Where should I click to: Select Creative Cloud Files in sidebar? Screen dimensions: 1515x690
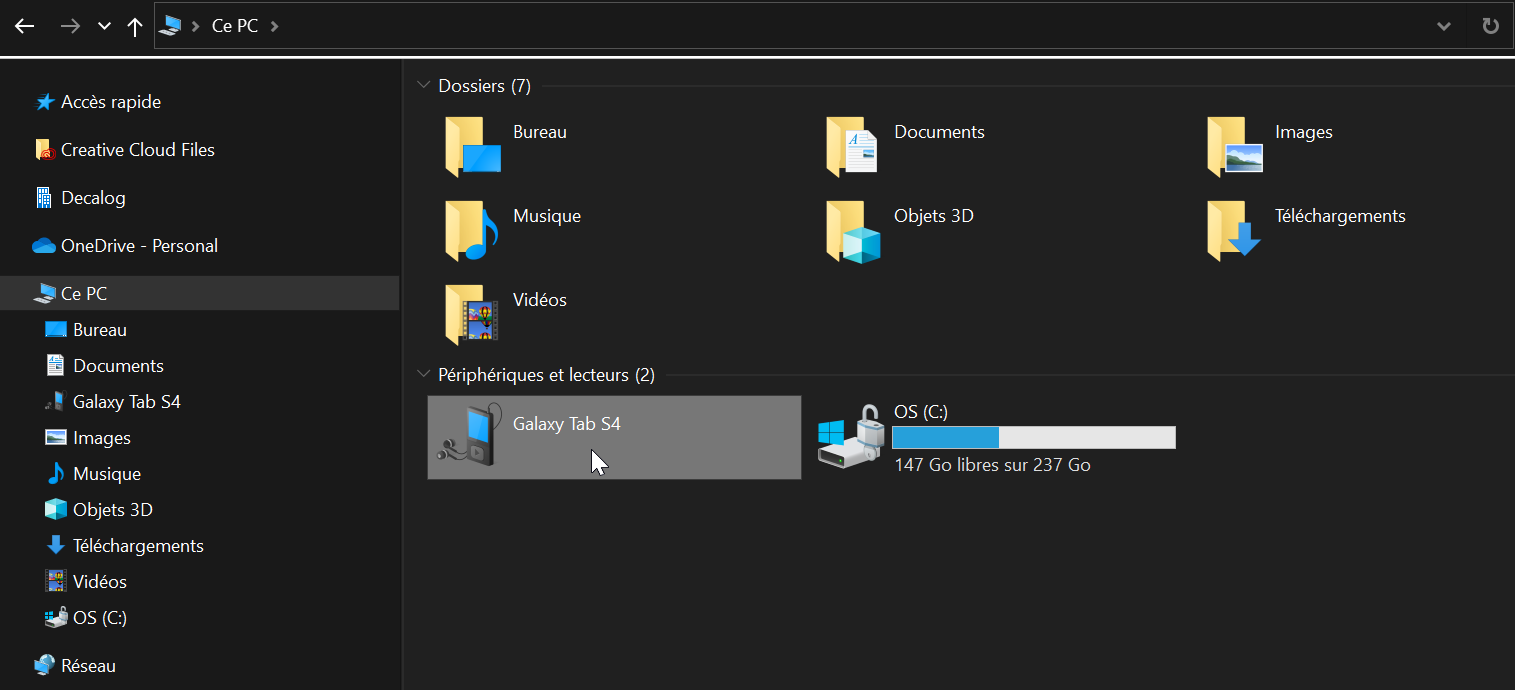[137, 150]
